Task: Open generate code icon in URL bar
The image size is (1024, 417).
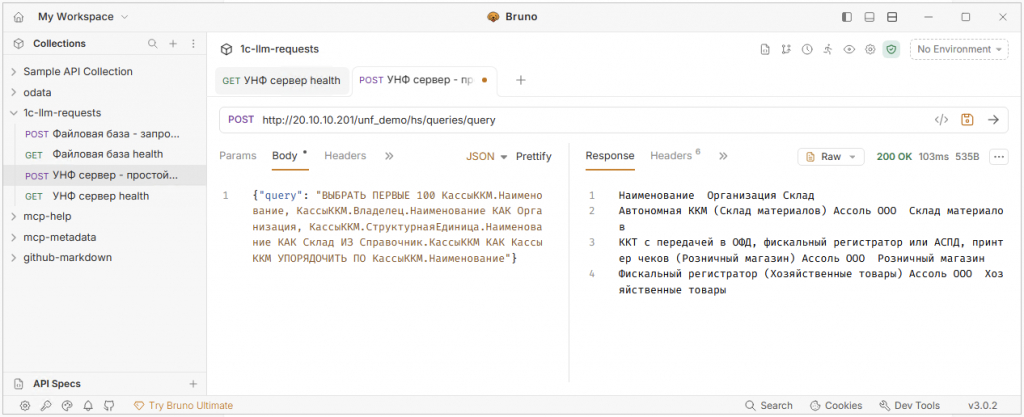Action: (941, 120)
